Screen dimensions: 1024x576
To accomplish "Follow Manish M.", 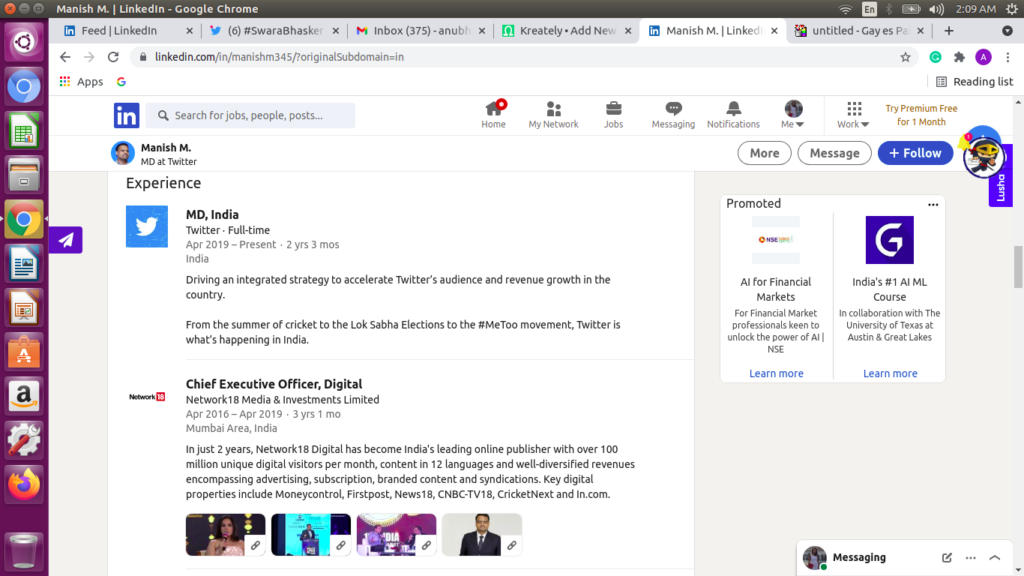I will point(915,153).
